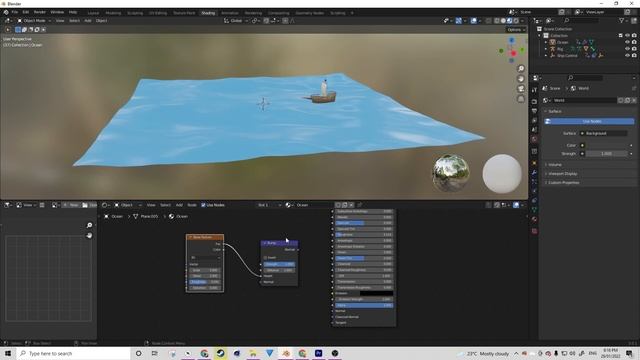Expand the Ocean object in outliner

(546, 42)
